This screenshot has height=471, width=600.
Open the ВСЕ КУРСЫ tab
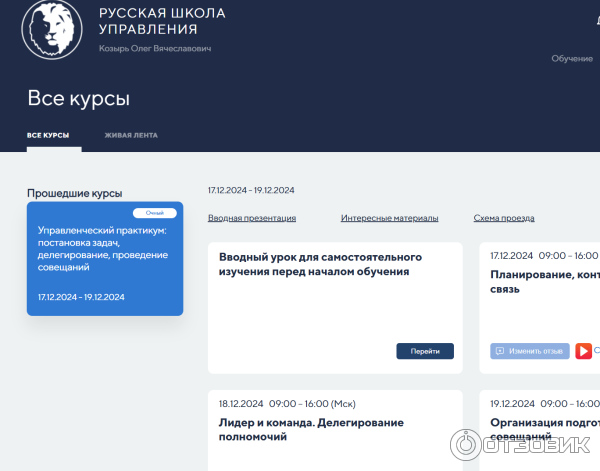coord(48,135)
